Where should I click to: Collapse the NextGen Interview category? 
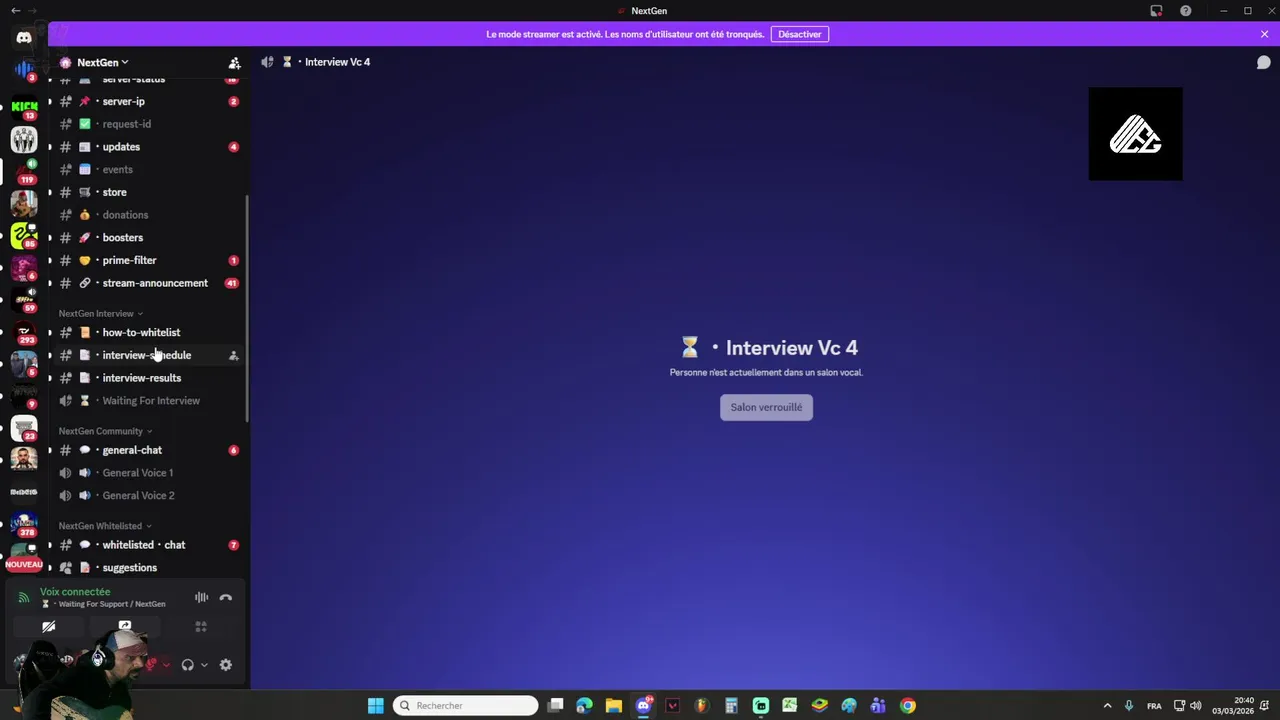(100, 314)
